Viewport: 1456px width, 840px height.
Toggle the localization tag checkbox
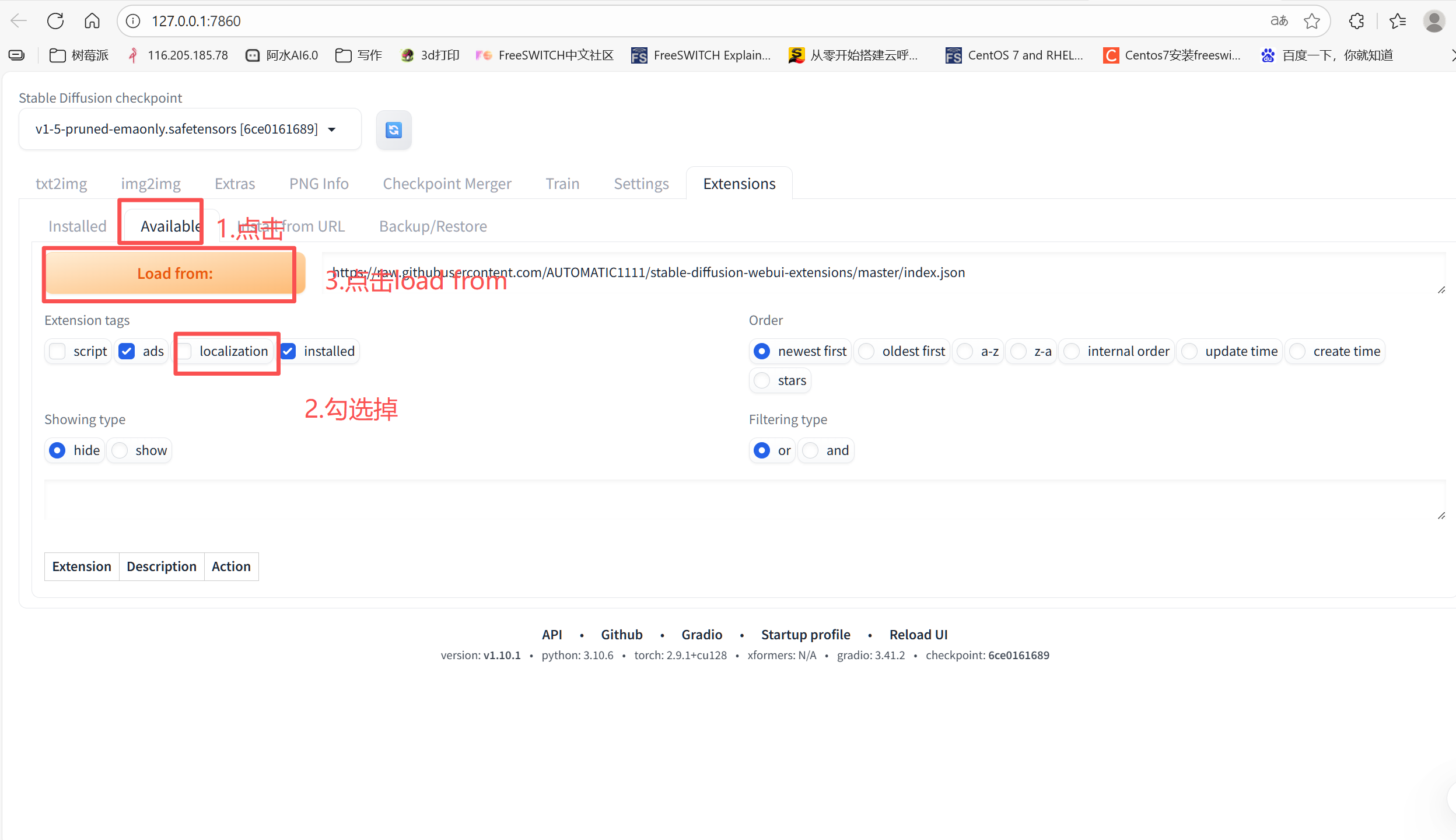point(185,351)
